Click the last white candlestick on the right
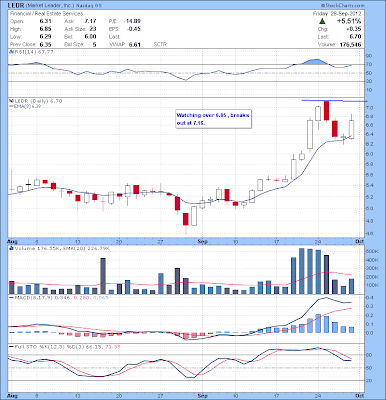Viewport: 386px width, 400px height. [351, 129]
